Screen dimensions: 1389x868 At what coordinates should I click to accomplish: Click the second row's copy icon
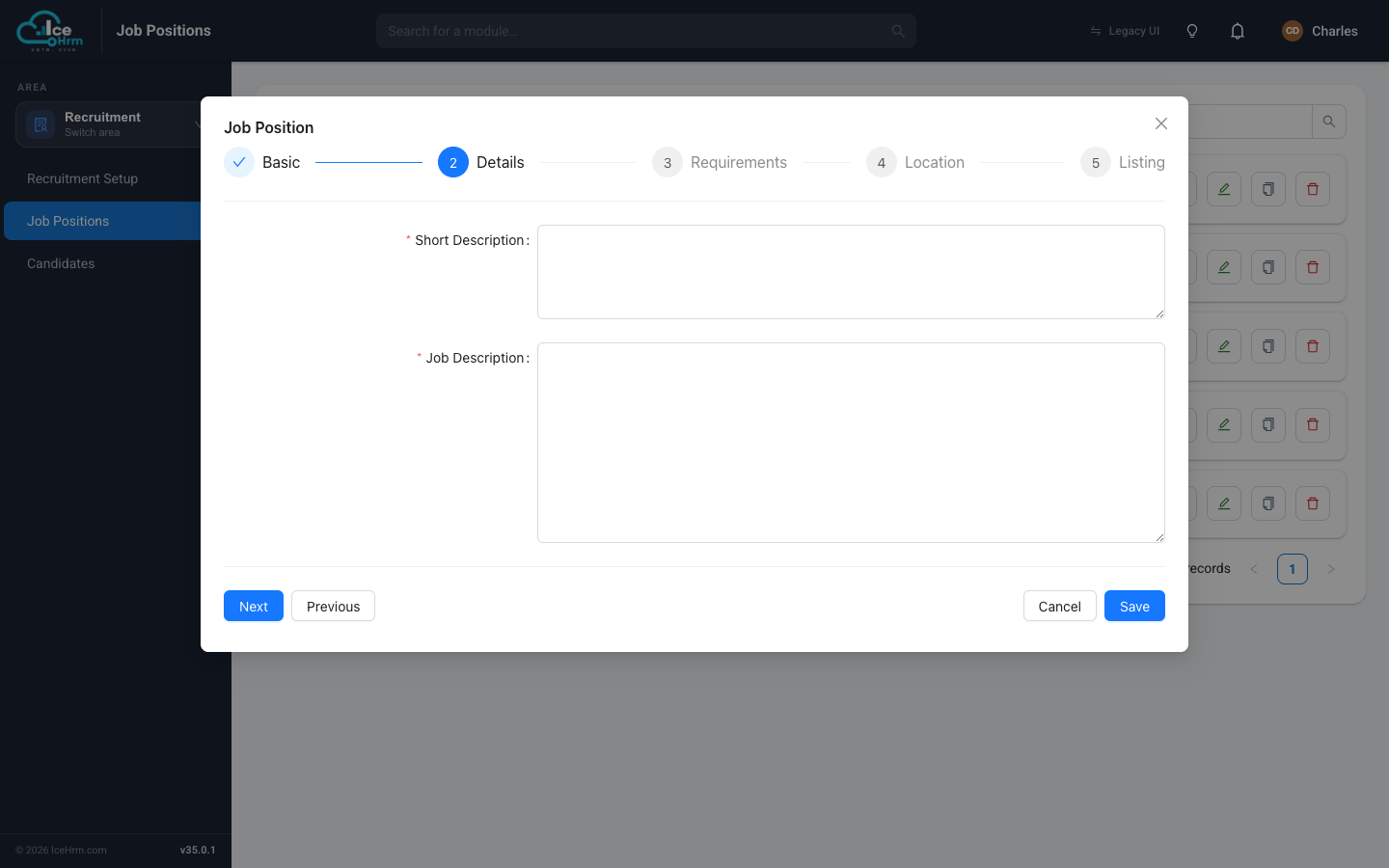coord(1268,267)
